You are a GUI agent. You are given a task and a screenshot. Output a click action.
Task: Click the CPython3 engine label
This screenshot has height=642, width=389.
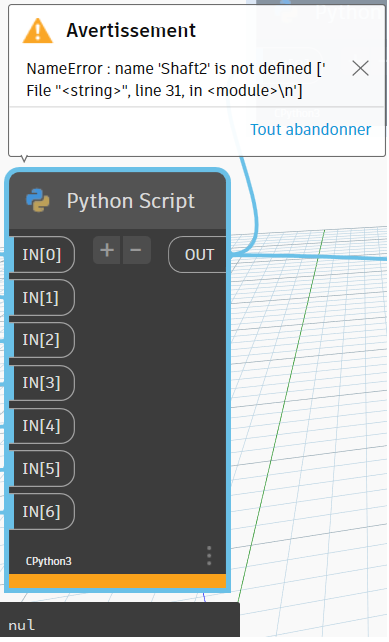click(x=49, y=561)
